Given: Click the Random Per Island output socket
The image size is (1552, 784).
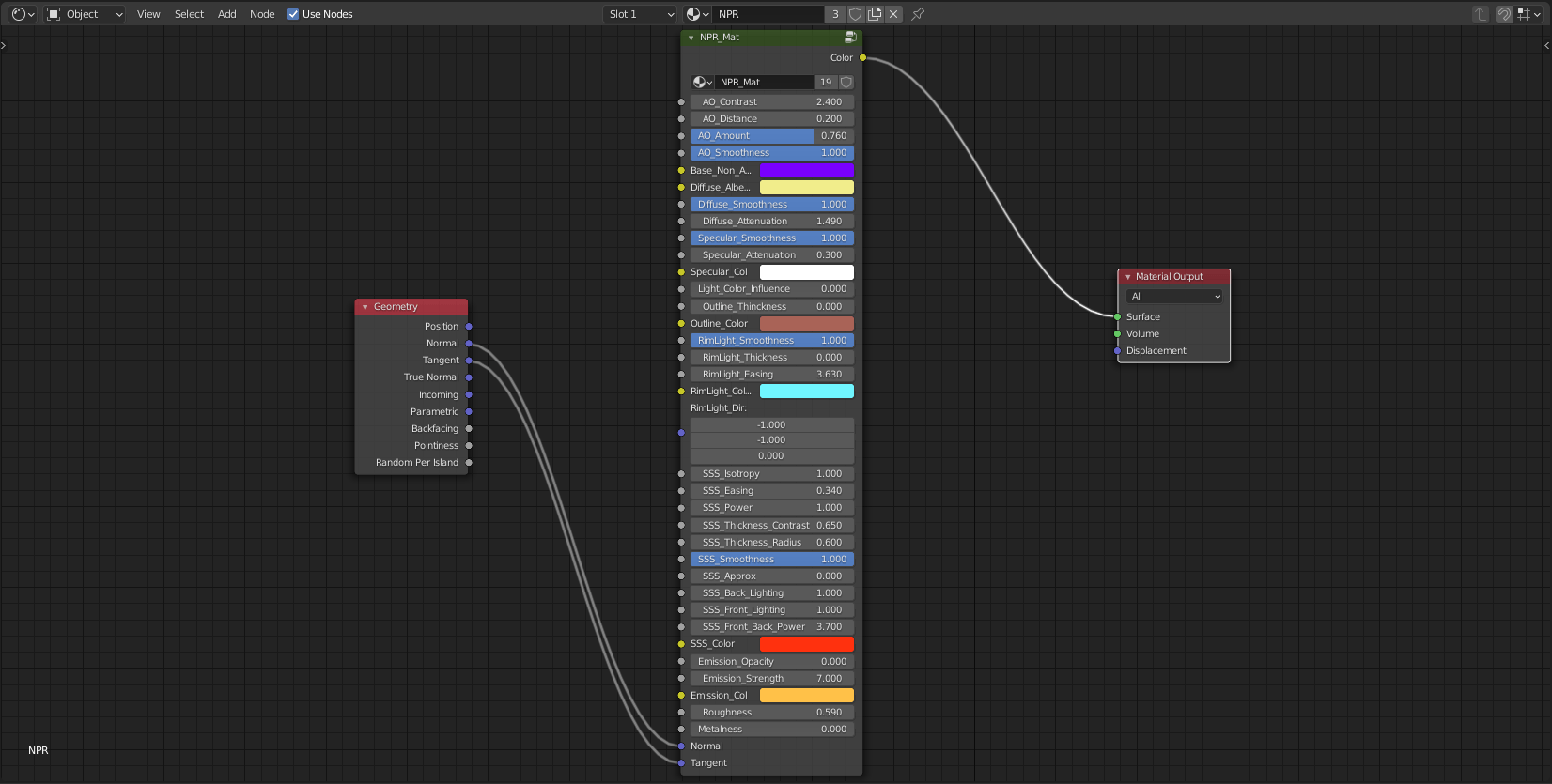Looking at the screenshot, I should coord(469,463).
